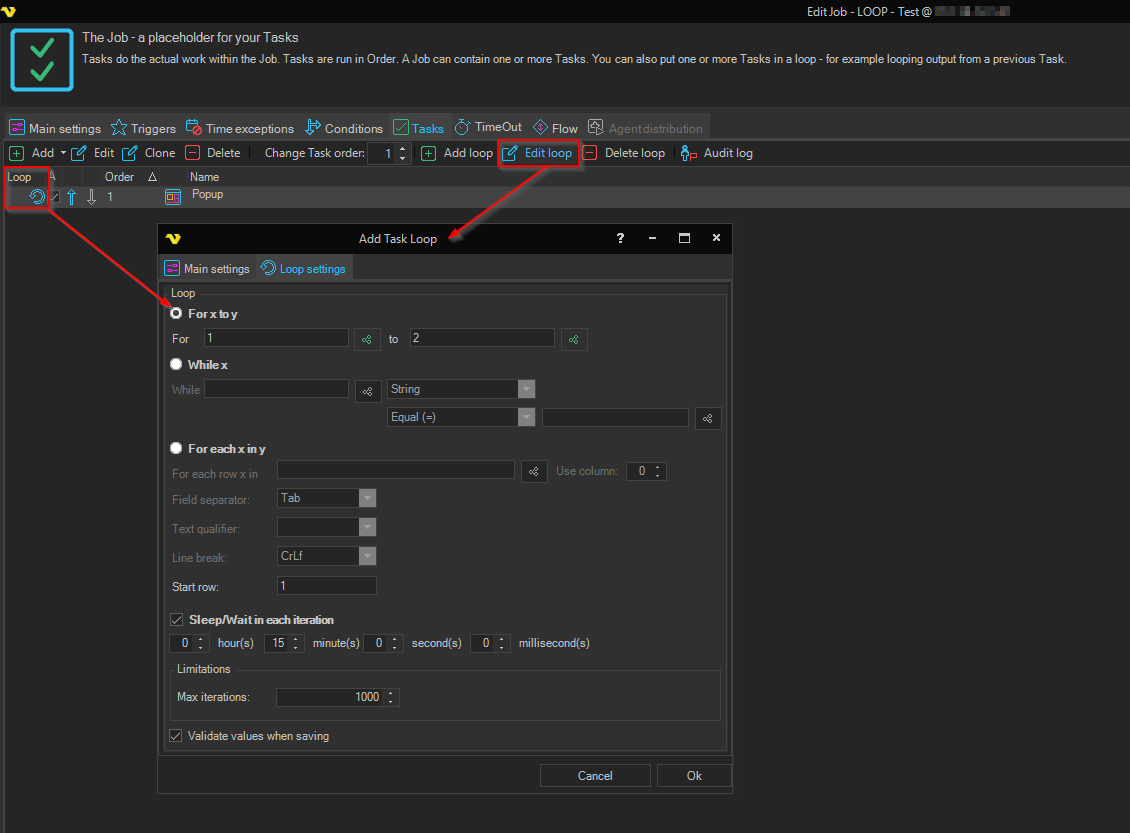Click the move task down arrow
This screenshot has height=833, width=1130.
tap(91, 197)
